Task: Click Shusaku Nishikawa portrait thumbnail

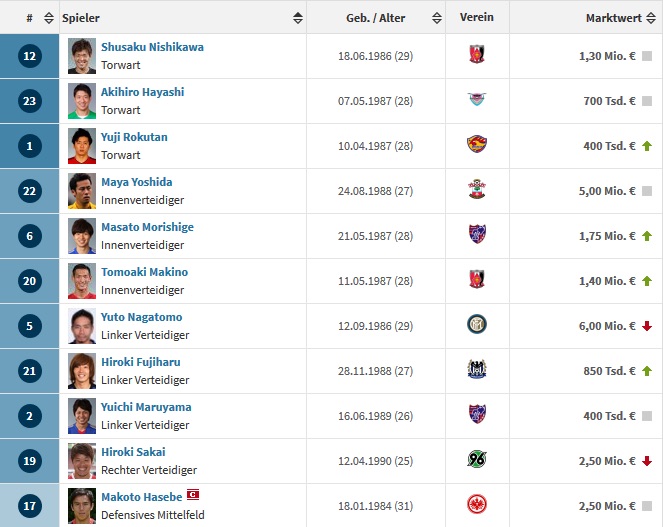Action: click(82, 56)
